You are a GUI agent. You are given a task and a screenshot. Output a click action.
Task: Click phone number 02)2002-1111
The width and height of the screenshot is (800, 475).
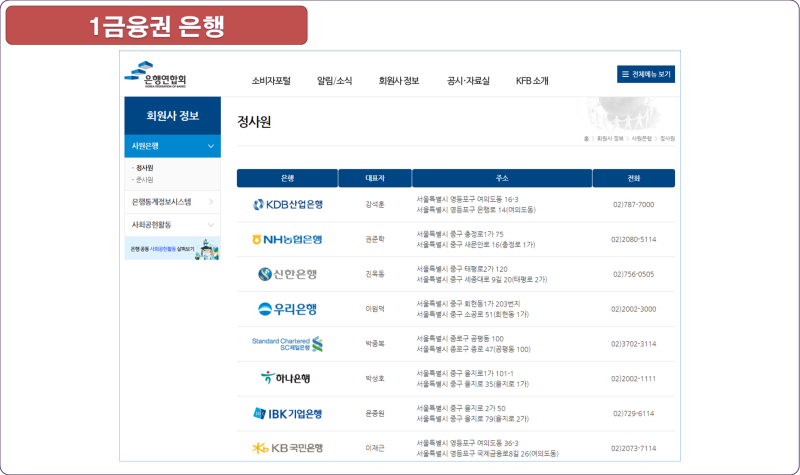coord(634,379)
